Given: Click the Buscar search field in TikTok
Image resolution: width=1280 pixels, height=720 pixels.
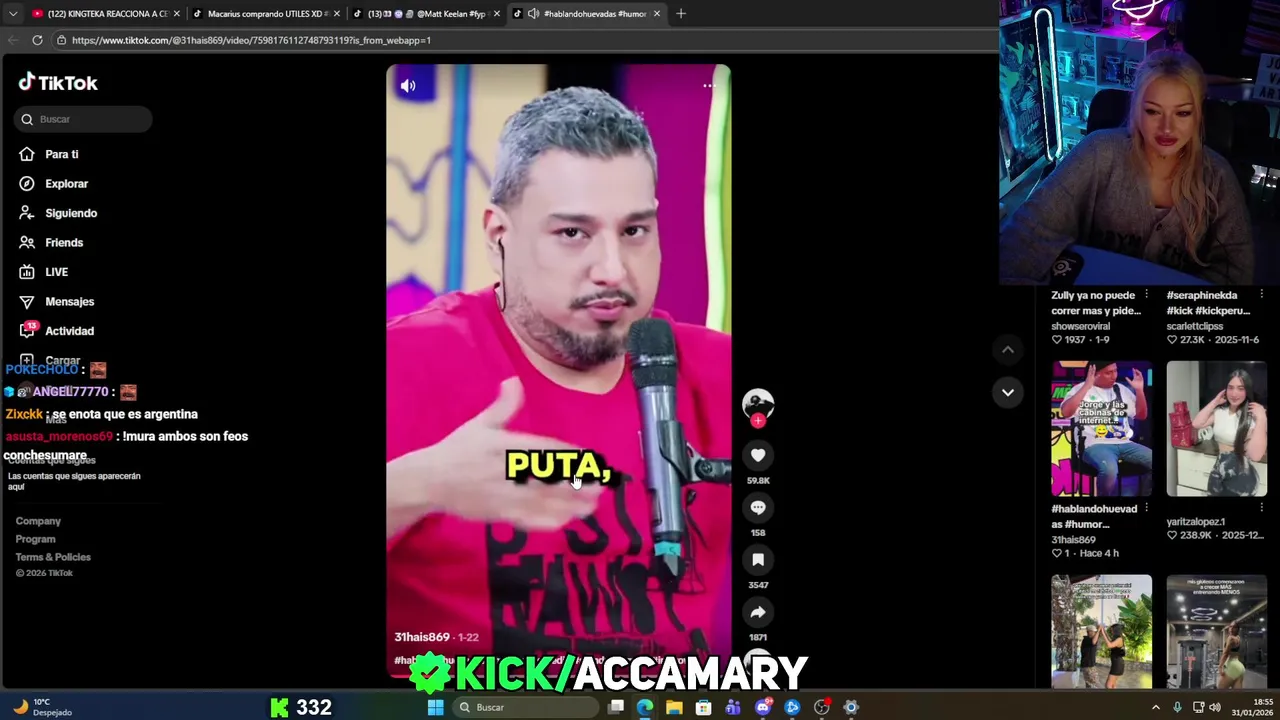Looking at the screenshot, I should (x=83, y=119).
